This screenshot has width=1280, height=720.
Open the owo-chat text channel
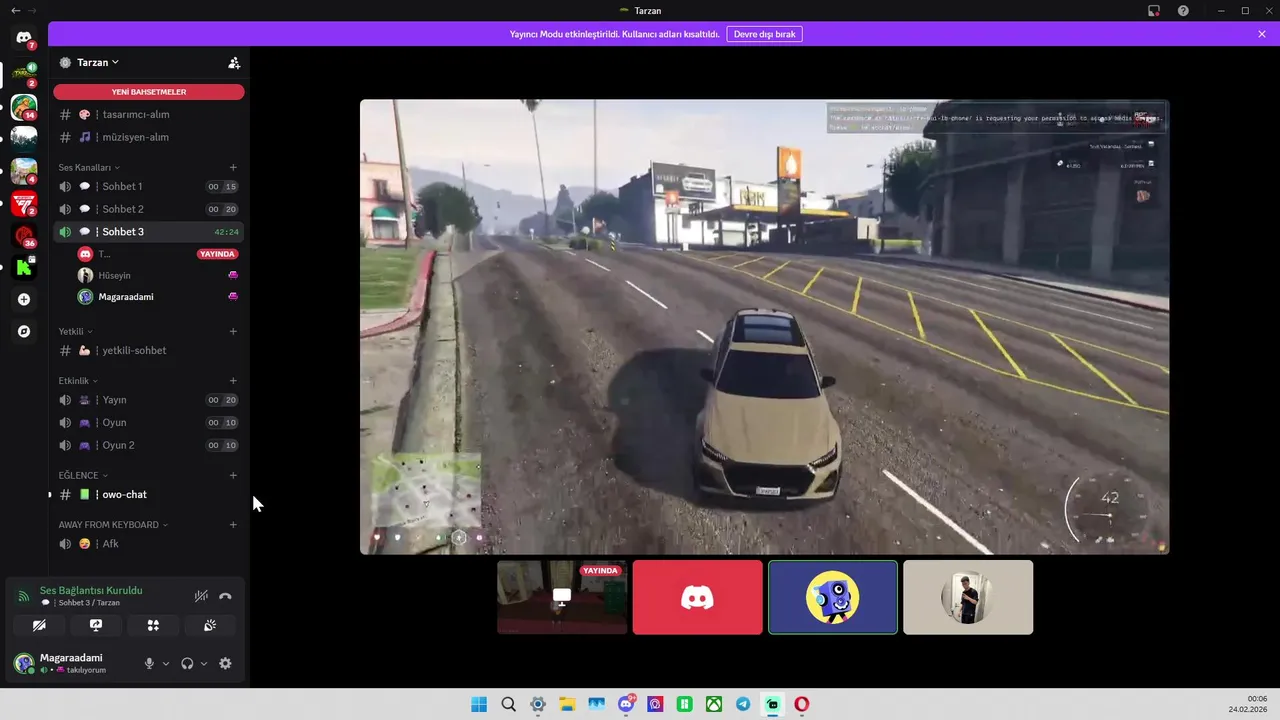tap(149, 495)
